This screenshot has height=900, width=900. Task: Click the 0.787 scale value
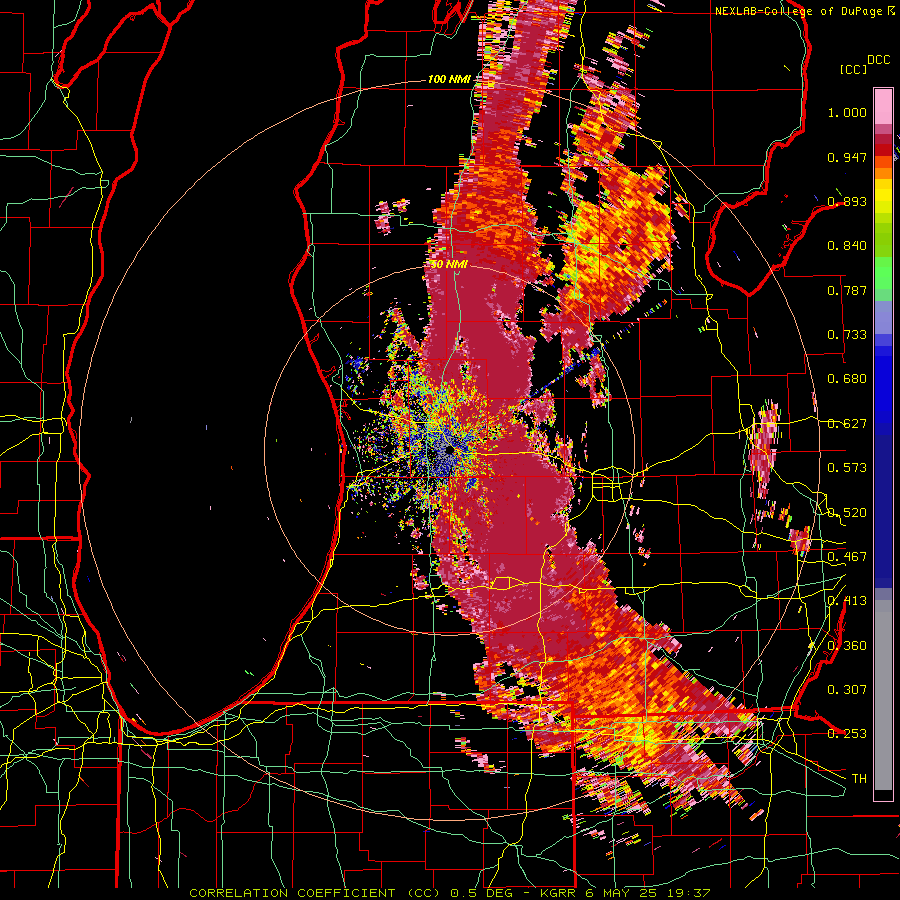[x=847, y=290]
